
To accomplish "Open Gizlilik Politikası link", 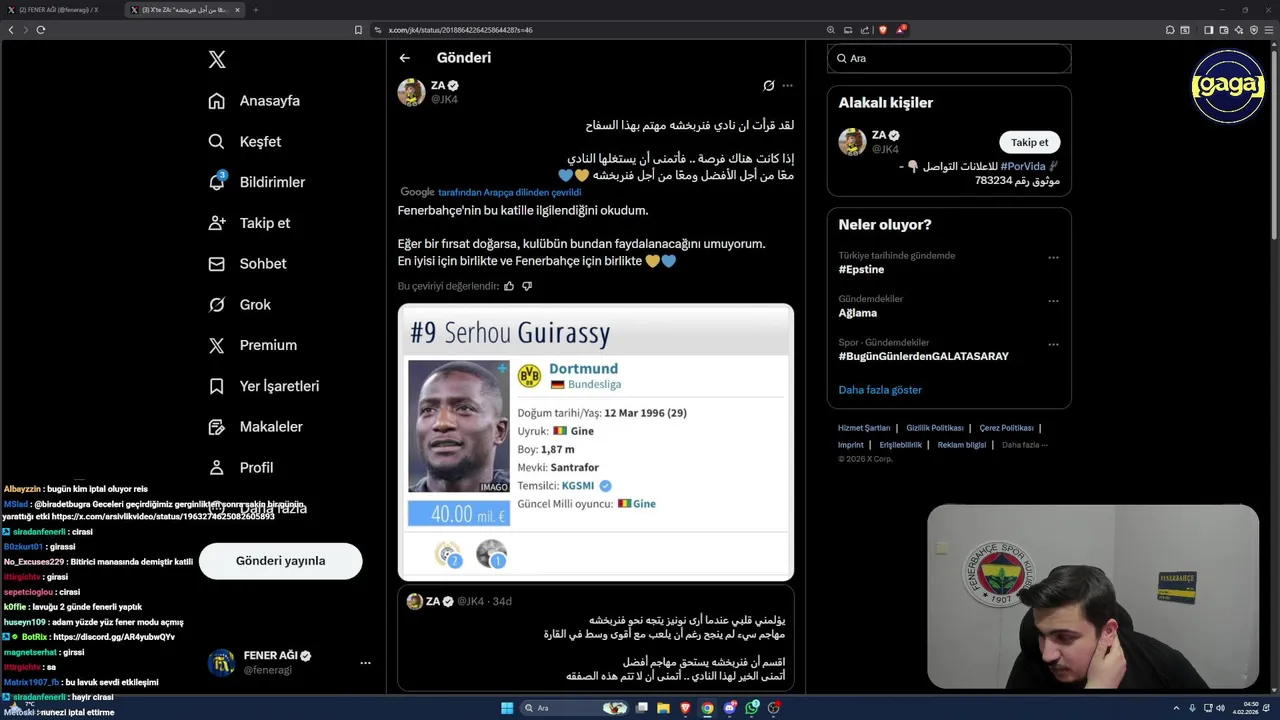I will pos(934,428).
